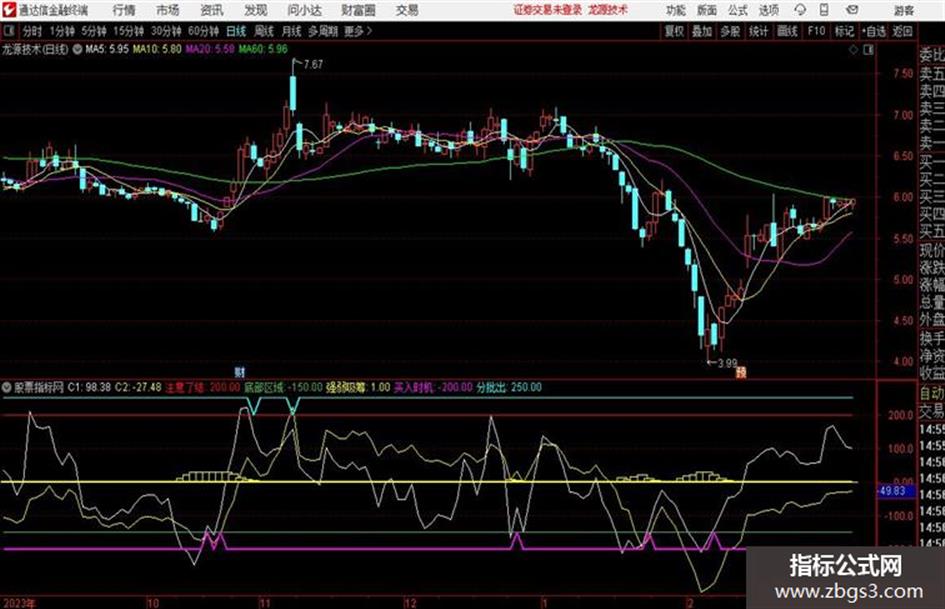Click the 股票指标网 indicator name
This screenshot has height=609, width=945.
pyautogui.click(x=39, y=387)
